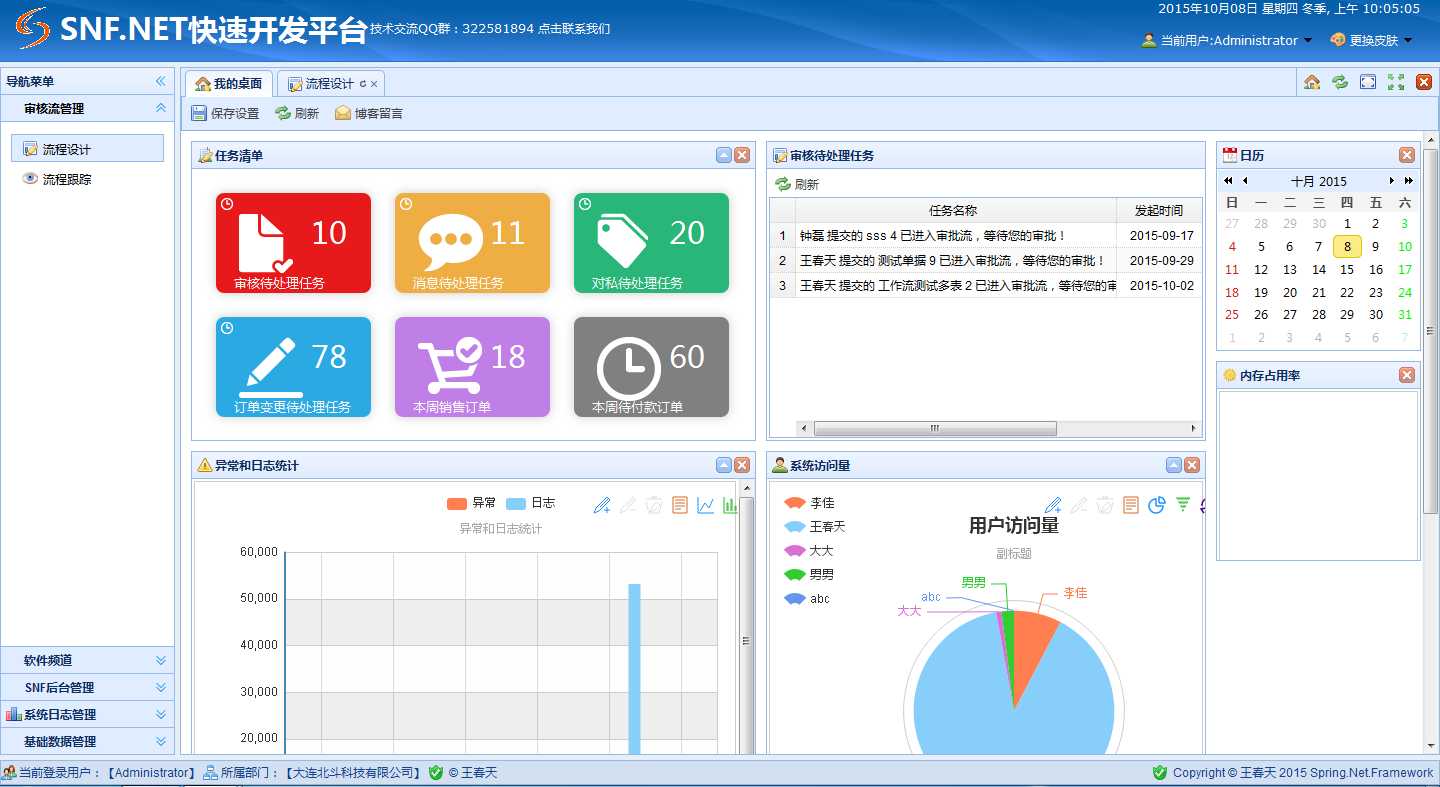Viewport: 1440px width, 787px height.
Task: Click toolbar 刷新 button next to 保存设置
Action: 297,113
